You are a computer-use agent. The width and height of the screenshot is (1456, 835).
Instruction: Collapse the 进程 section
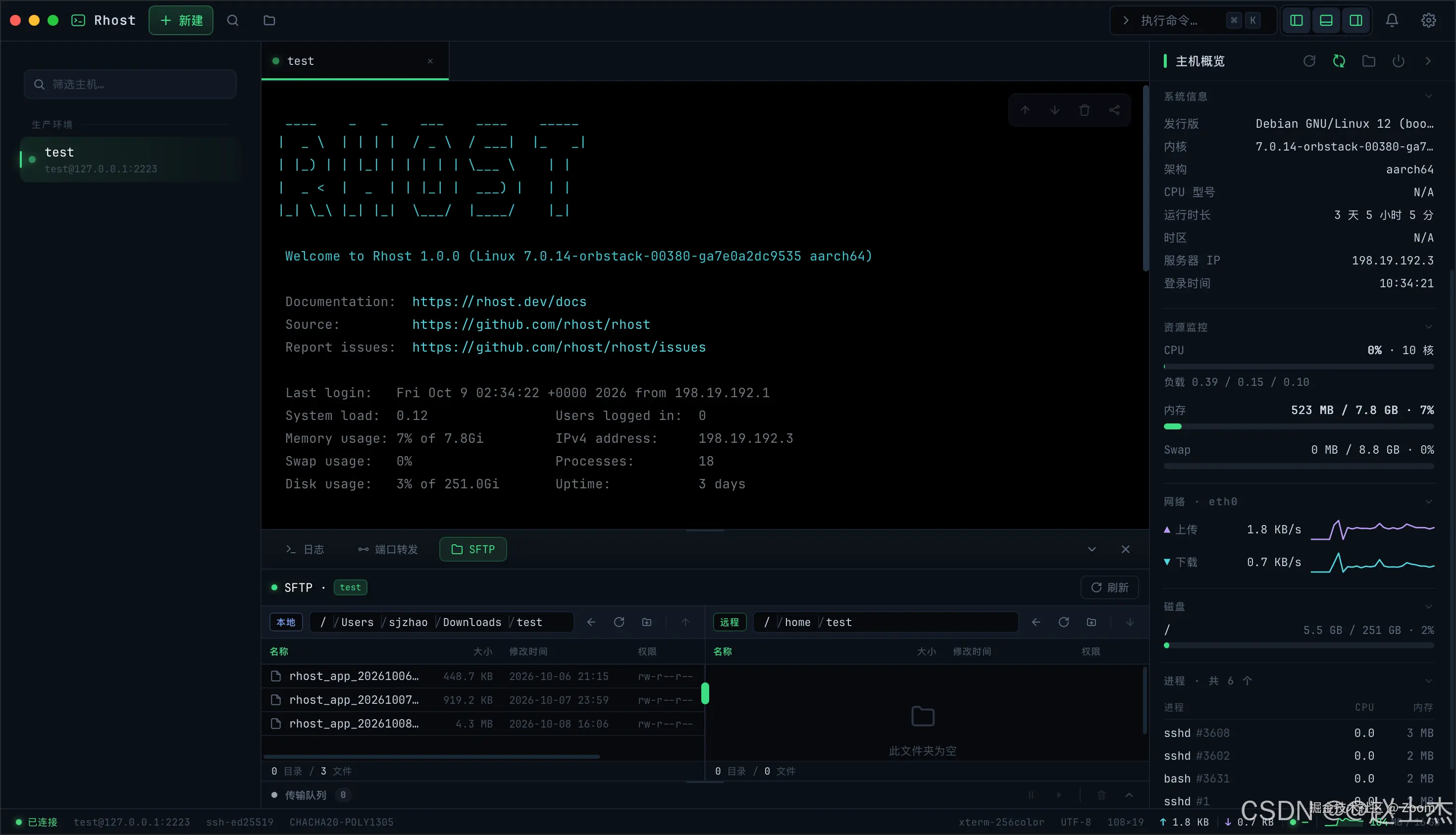1428,681
